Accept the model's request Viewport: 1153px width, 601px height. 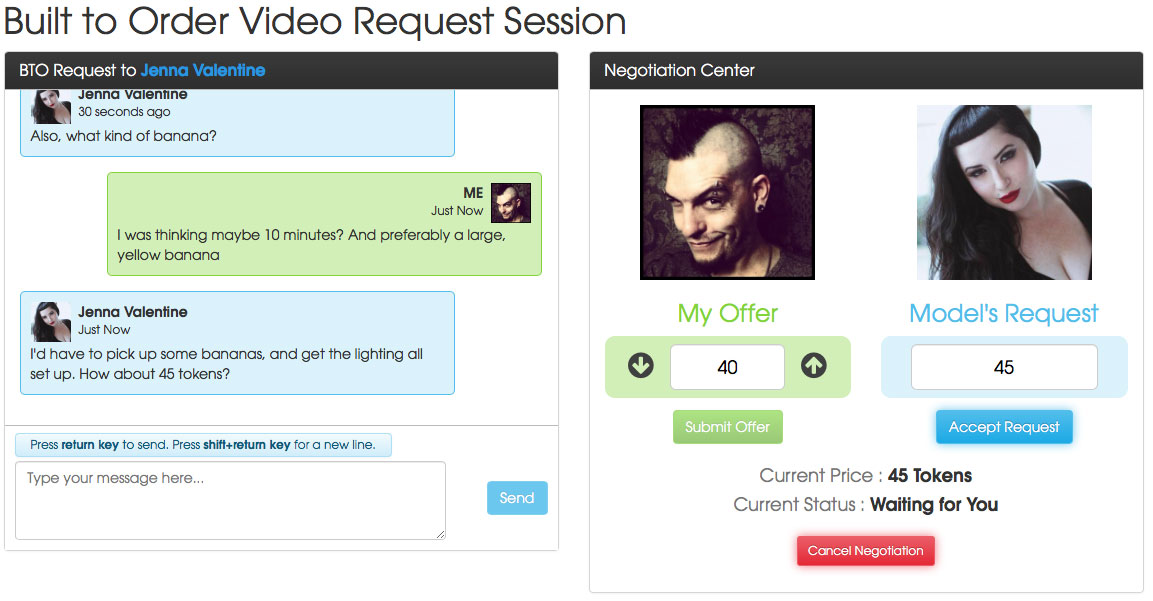(1004, 427)
